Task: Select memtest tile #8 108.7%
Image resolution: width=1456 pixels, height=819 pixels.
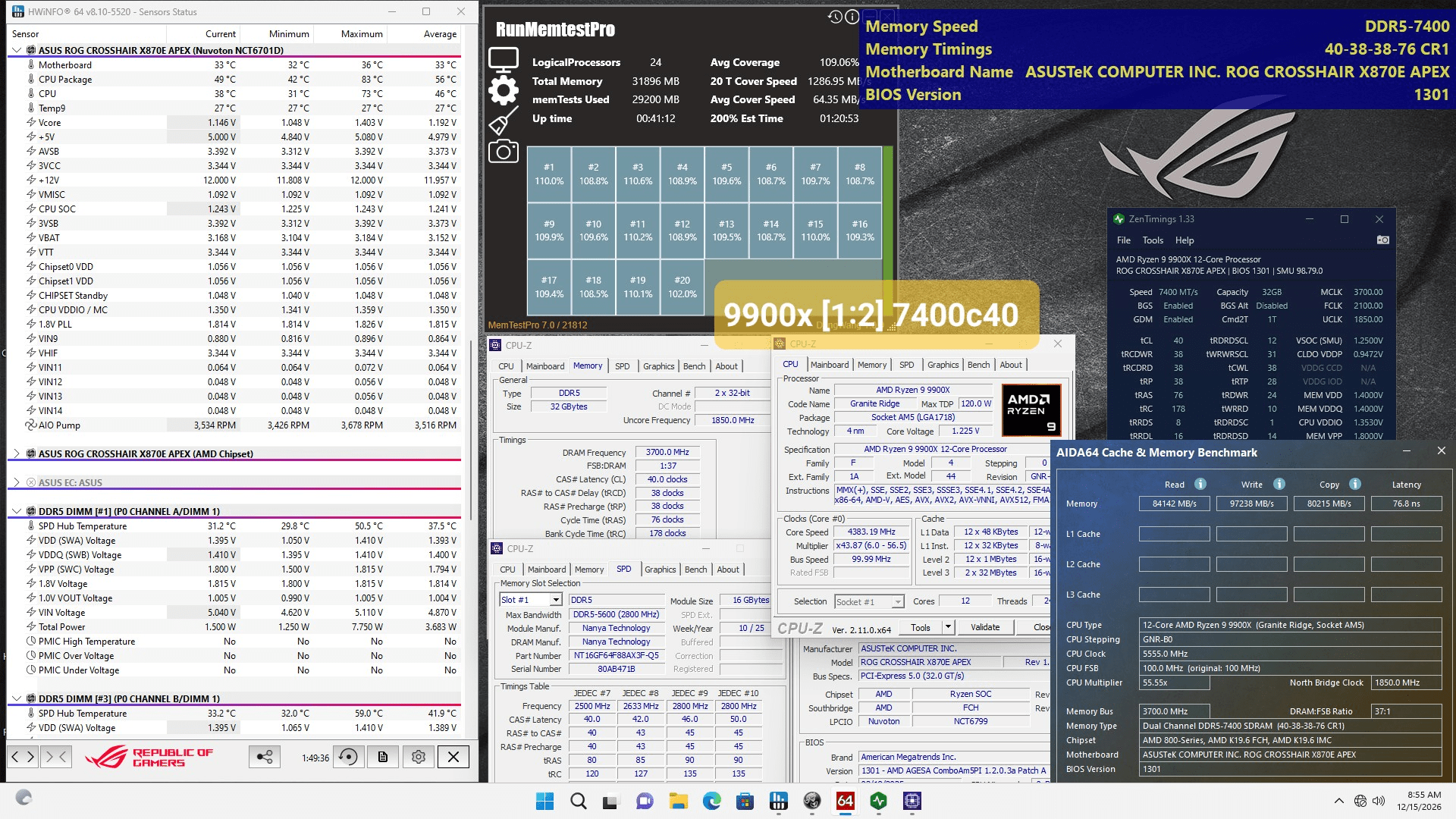Action: coord(860,174)
